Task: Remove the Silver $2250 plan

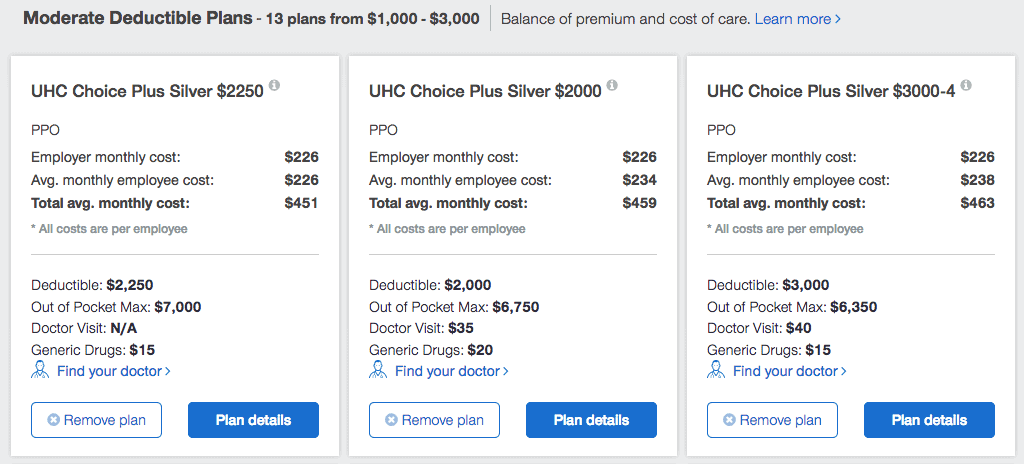Action: [x=97, y=420]
